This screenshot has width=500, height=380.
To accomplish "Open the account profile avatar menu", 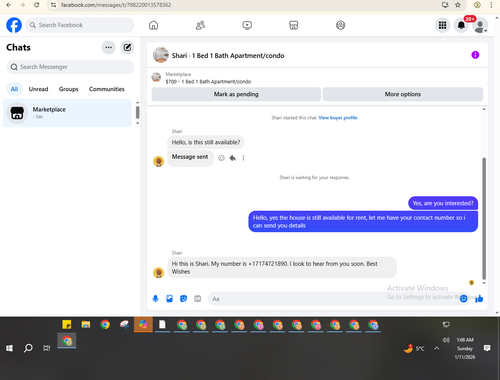I will tap(480, 26).
